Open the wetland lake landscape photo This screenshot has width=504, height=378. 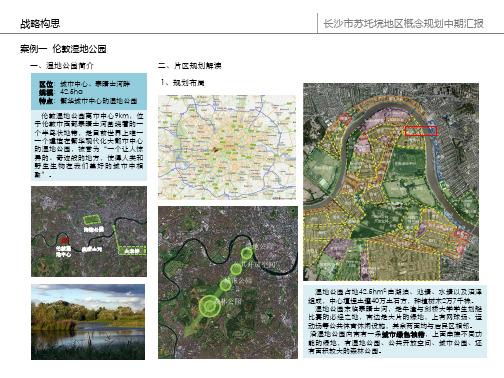pyautogui.click(x=88, y=322)
